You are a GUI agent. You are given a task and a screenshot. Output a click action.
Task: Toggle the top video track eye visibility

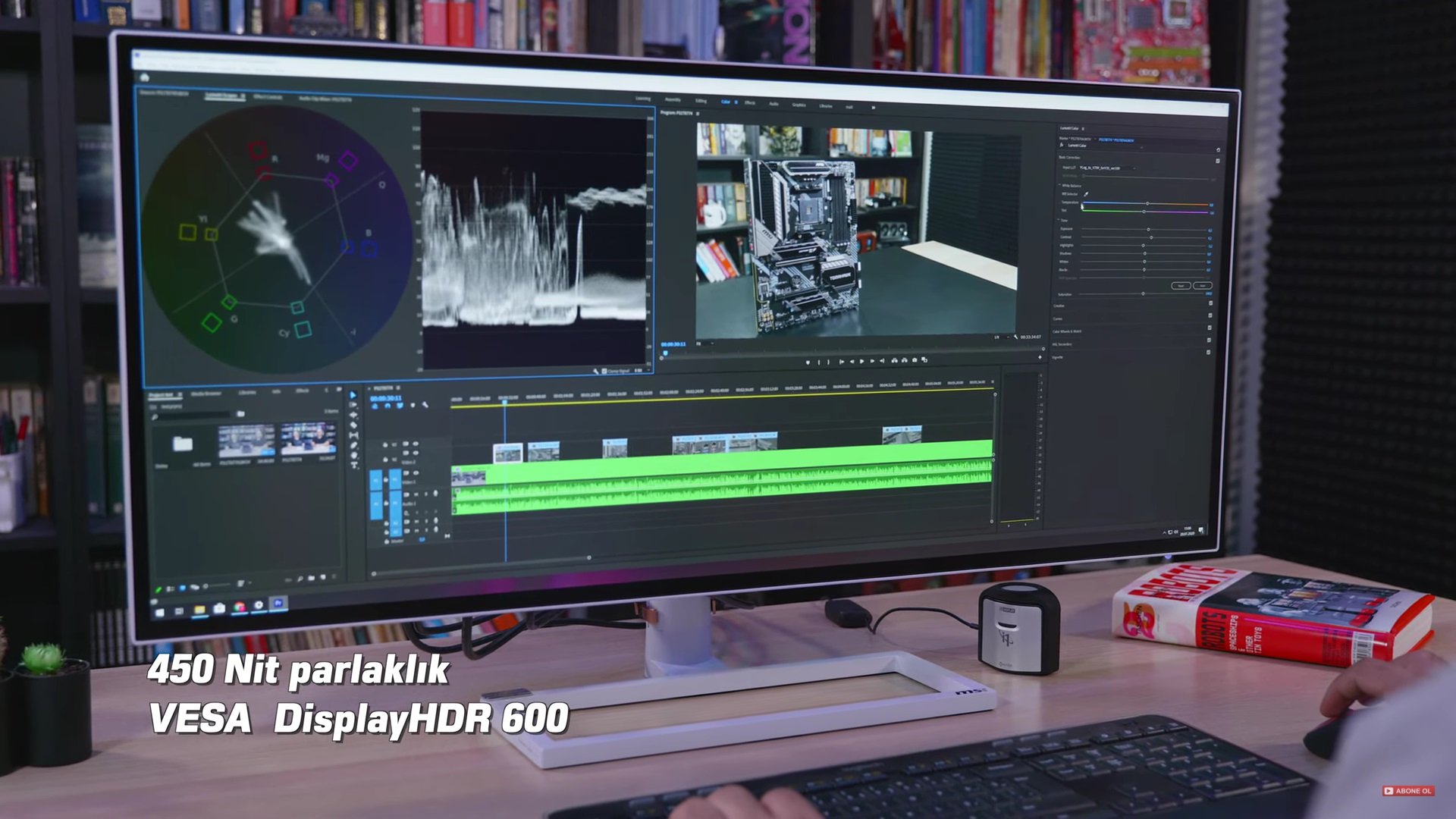(416, 443)
